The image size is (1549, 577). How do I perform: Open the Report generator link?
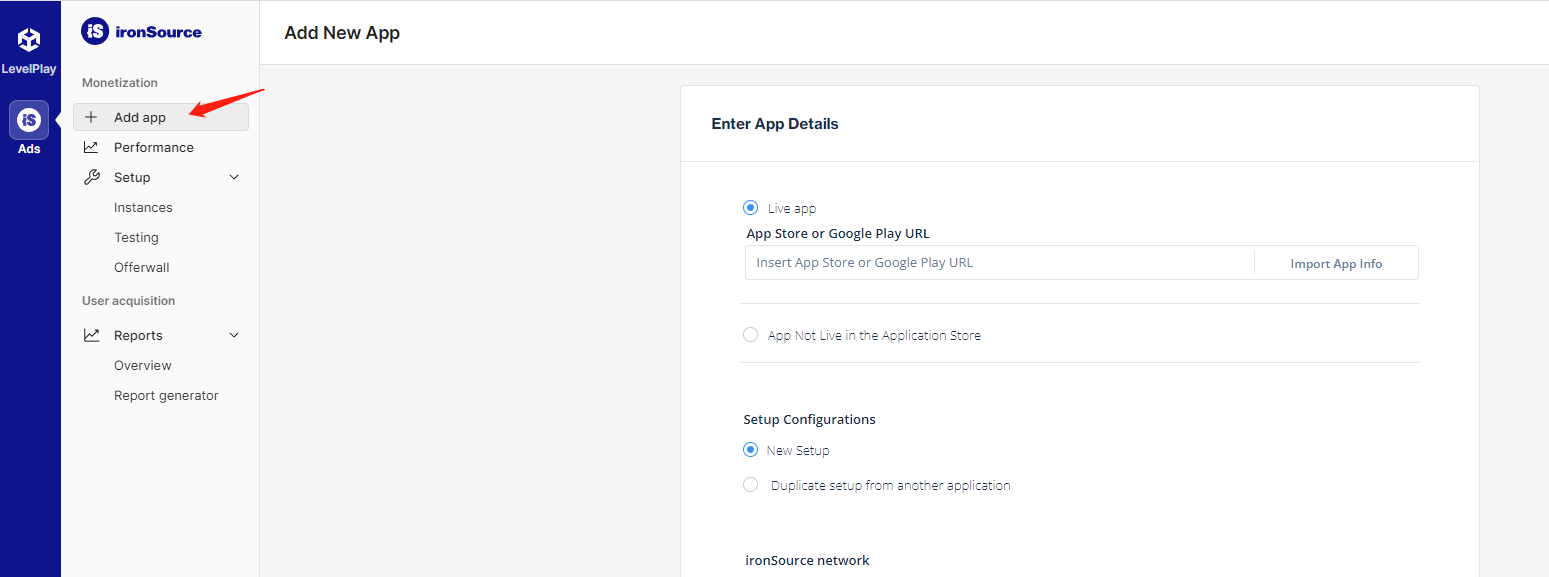pos(166,395)
